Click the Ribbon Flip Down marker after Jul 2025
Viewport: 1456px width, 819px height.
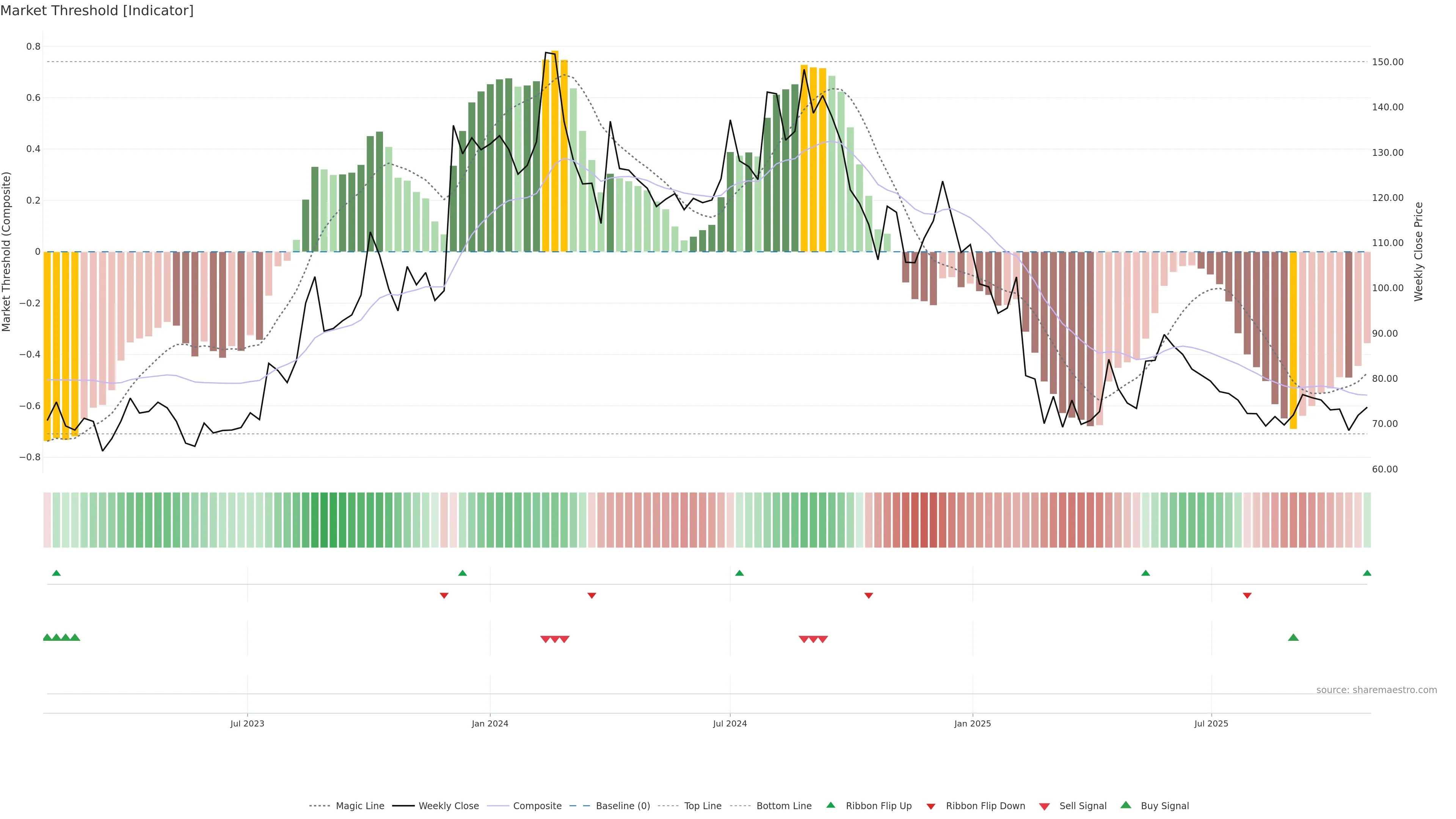click(x=1247, y=596)
